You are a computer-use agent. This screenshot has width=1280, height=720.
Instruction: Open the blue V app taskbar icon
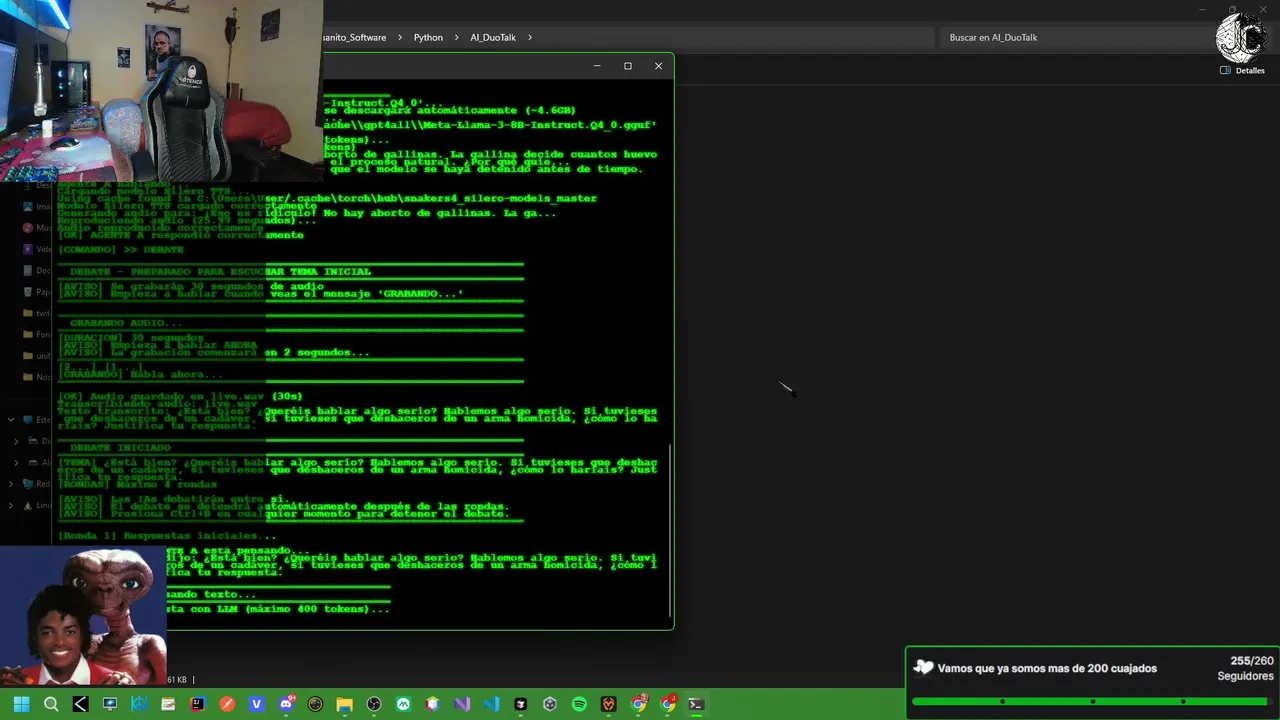pos(256,704)
